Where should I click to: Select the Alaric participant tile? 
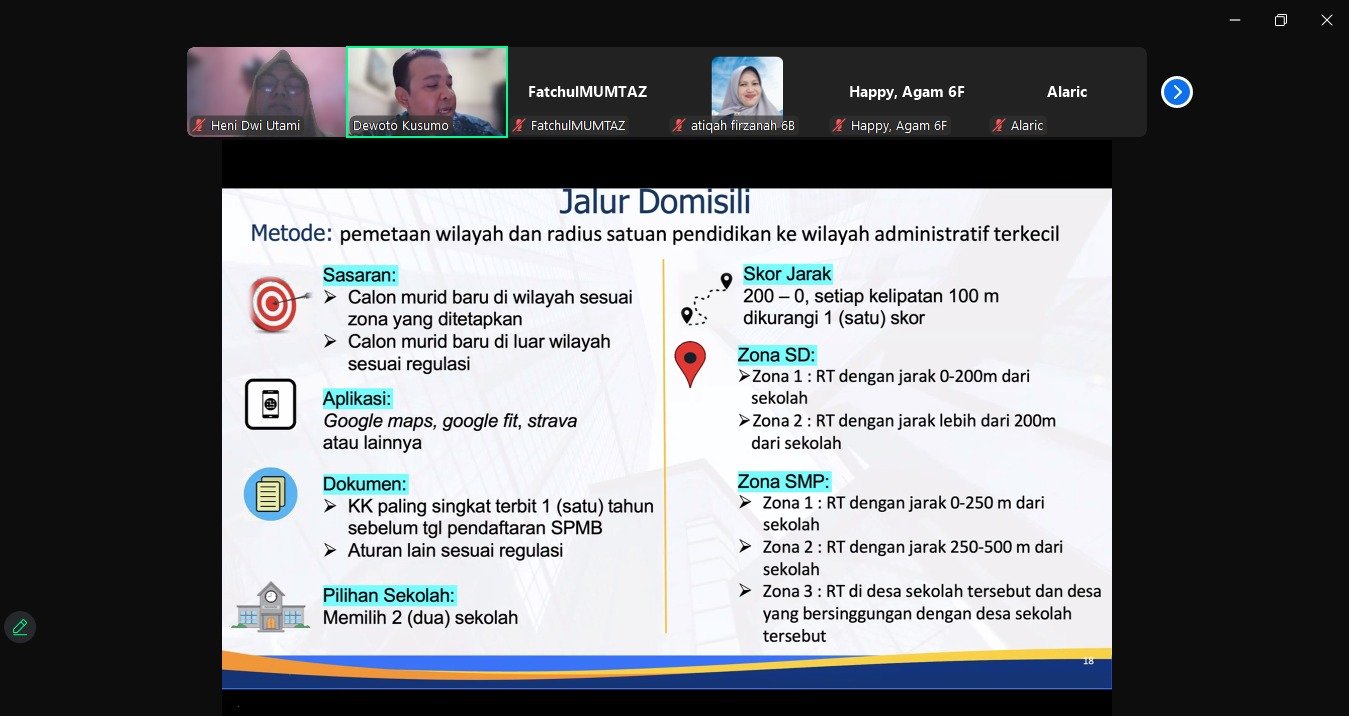pos(1067,91)
